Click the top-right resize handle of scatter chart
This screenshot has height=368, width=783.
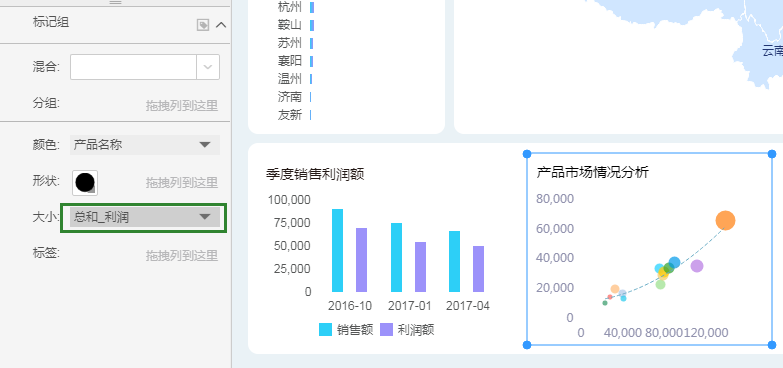point(772,154)
